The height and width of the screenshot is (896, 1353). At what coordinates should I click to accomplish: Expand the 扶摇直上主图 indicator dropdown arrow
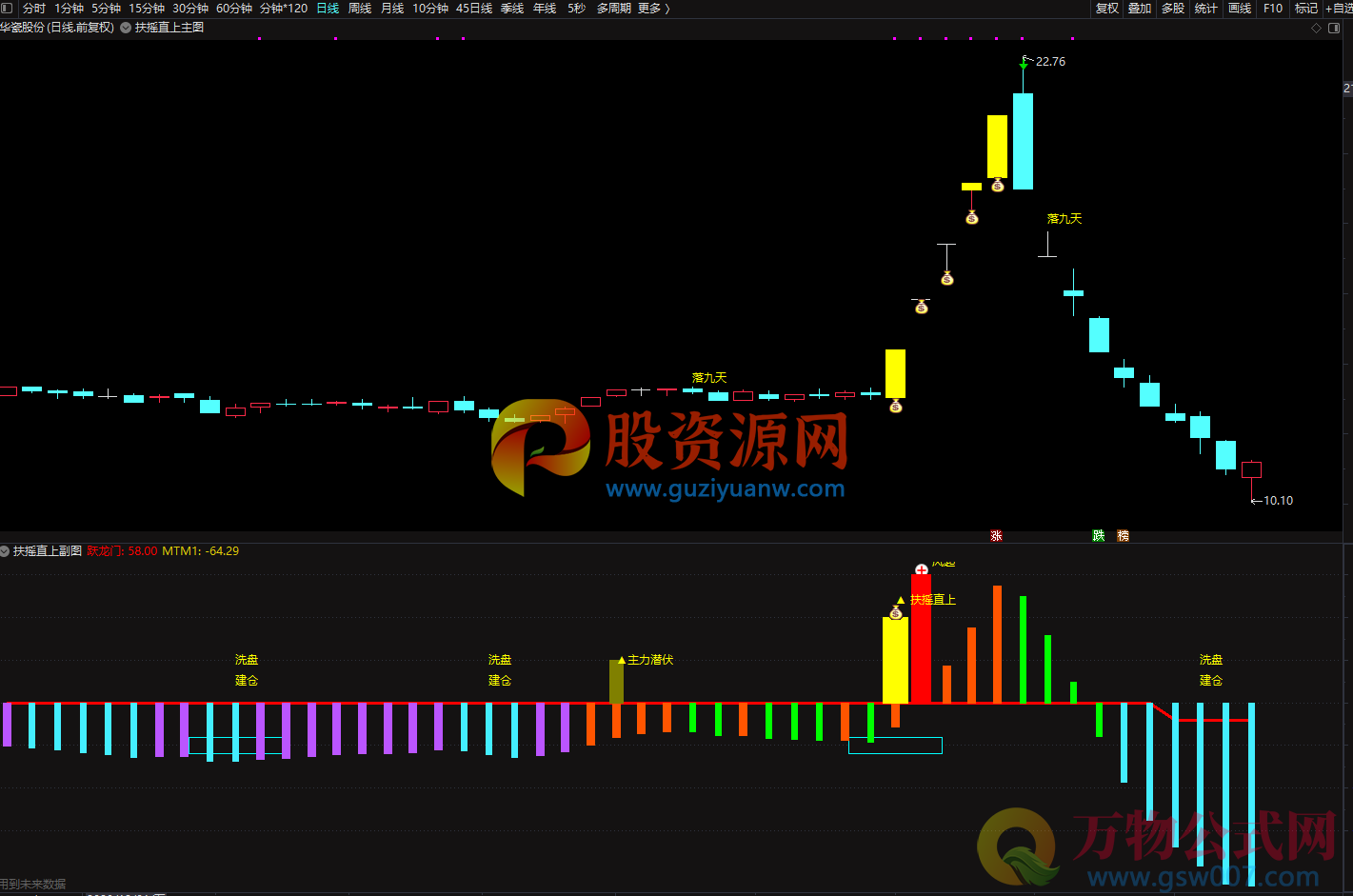(126, 28)
